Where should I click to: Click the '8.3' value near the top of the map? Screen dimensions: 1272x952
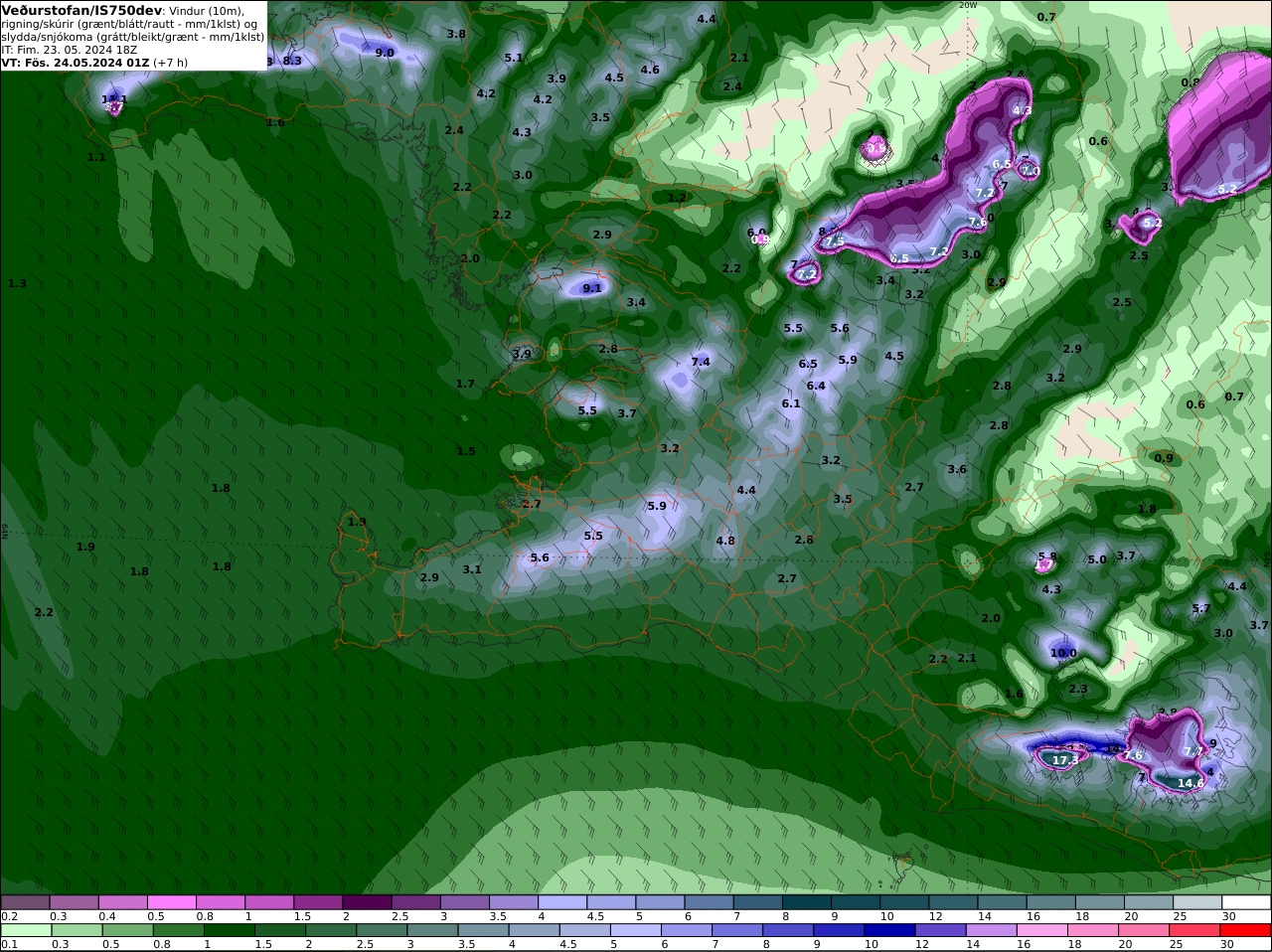[292, 61]
